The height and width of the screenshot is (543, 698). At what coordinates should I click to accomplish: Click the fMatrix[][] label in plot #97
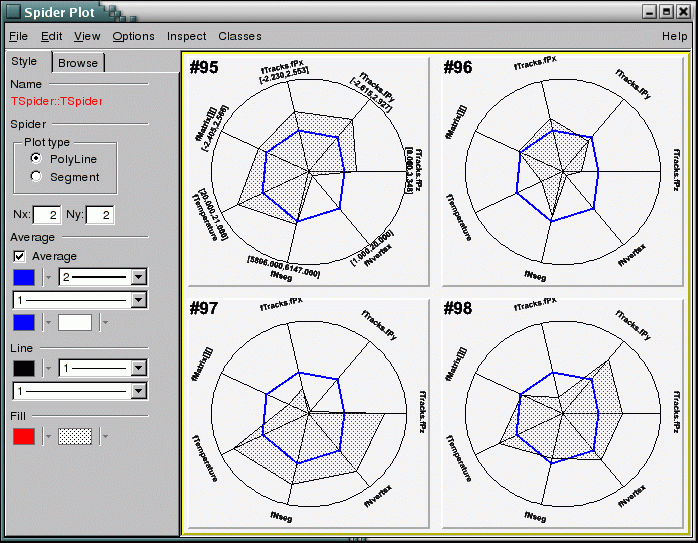[x=202, y=364]
